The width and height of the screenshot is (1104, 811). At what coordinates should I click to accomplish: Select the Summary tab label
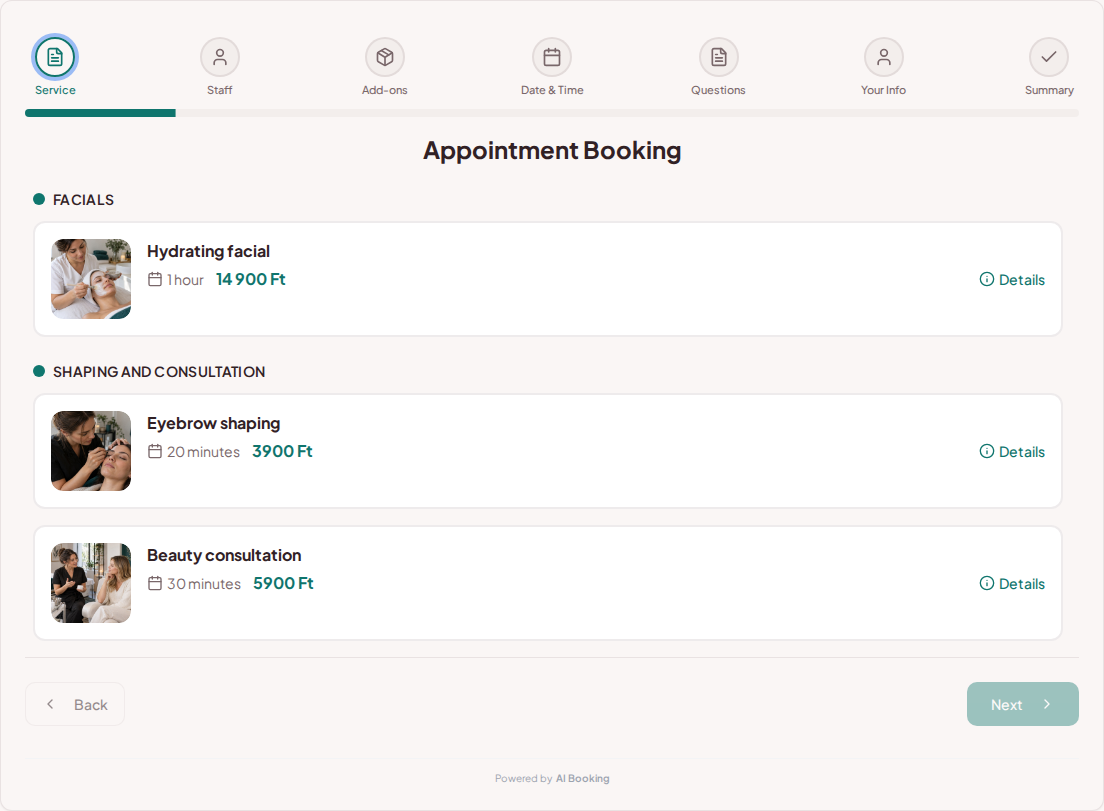[1049, 90]
